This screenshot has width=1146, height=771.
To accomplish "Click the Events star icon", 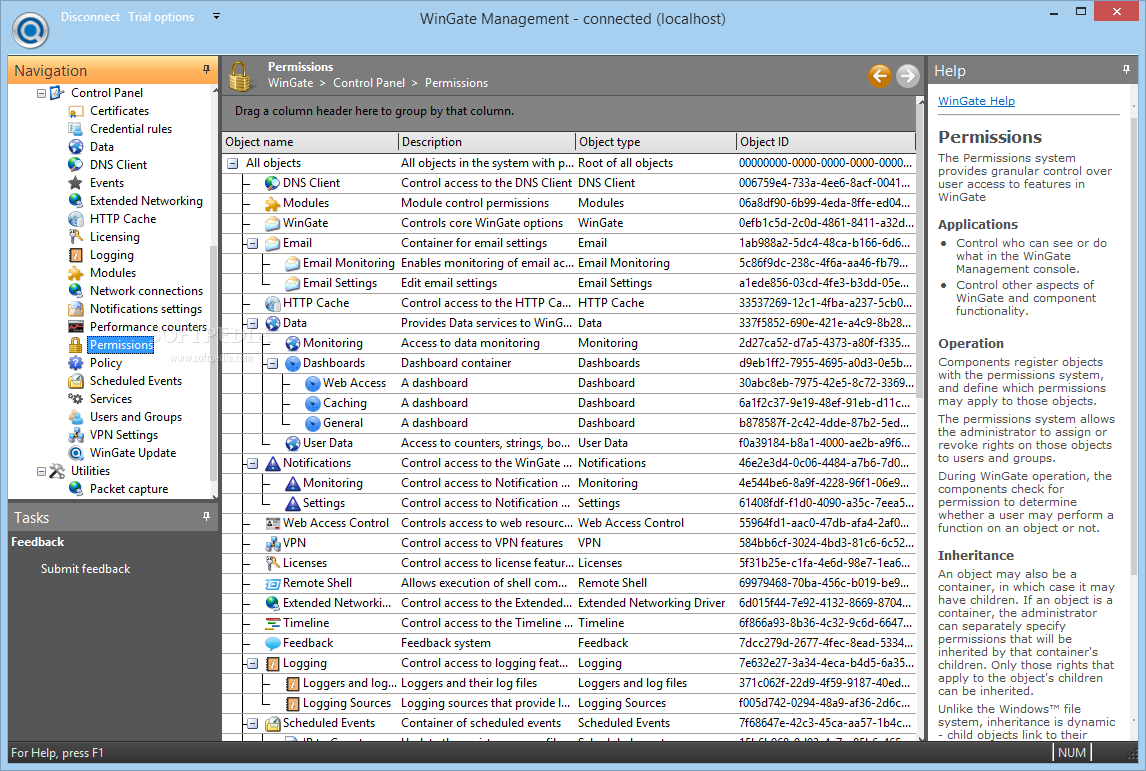I will [75, 183].
